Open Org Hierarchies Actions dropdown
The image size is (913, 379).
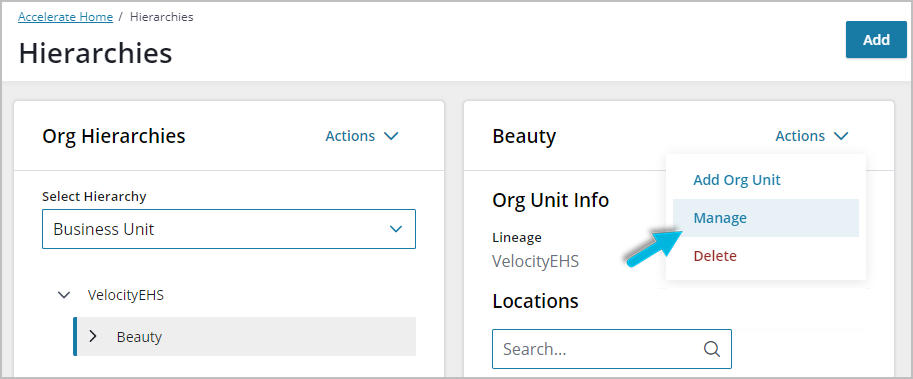pyautogui.click(x=362, y=136)
